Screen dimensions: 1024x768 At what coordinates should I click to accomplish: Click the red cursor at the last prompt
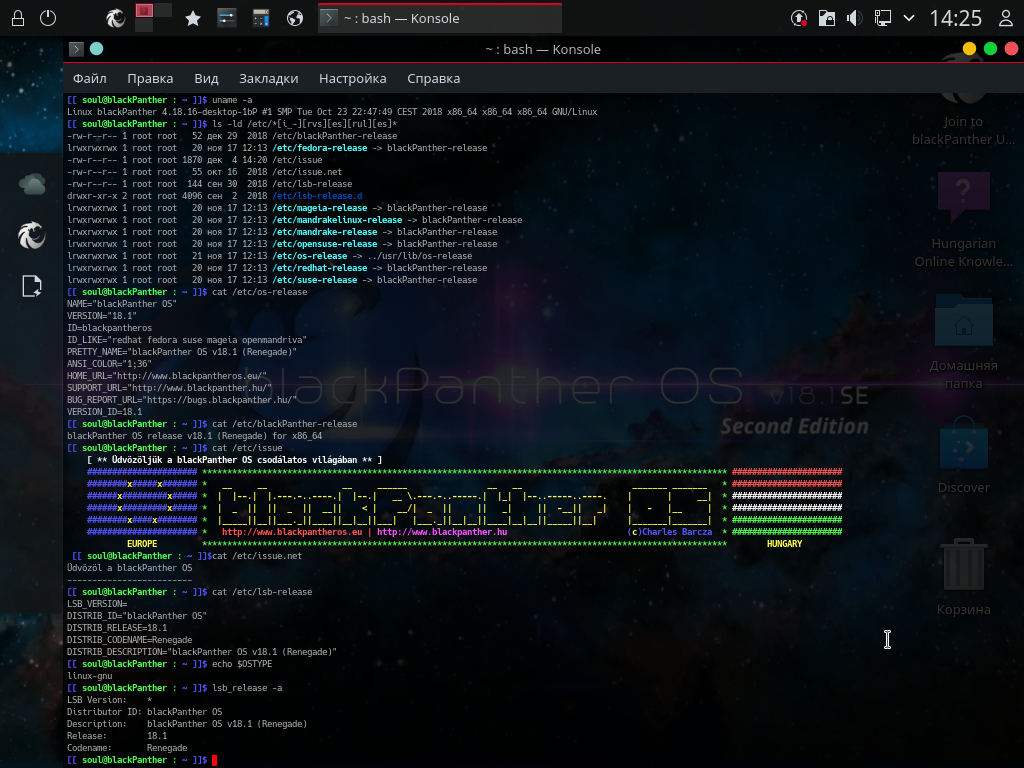(214, 760)
